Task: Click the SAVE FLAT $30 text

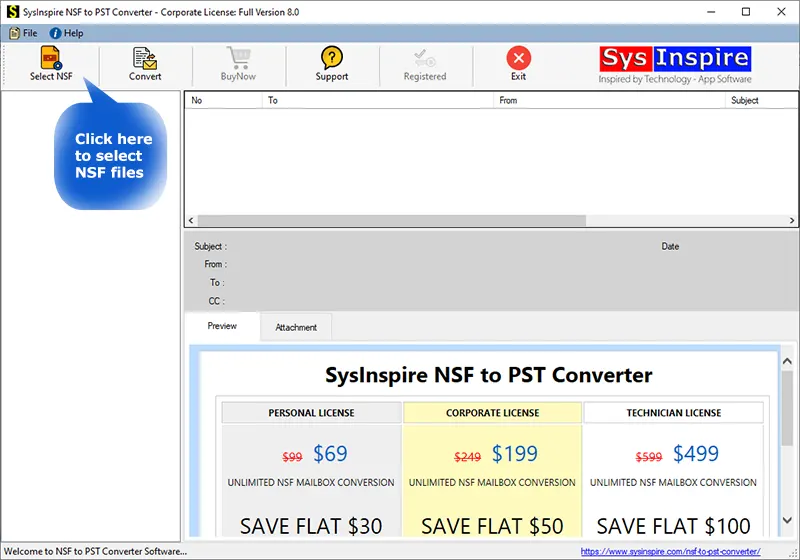Action: [x=311, y=526]
